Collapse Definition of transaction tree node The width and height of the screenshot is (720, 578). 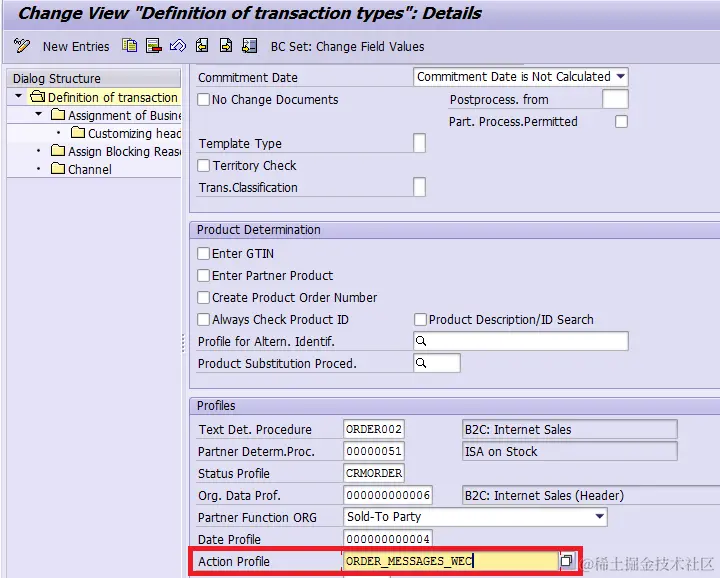(x=18, y=96)
